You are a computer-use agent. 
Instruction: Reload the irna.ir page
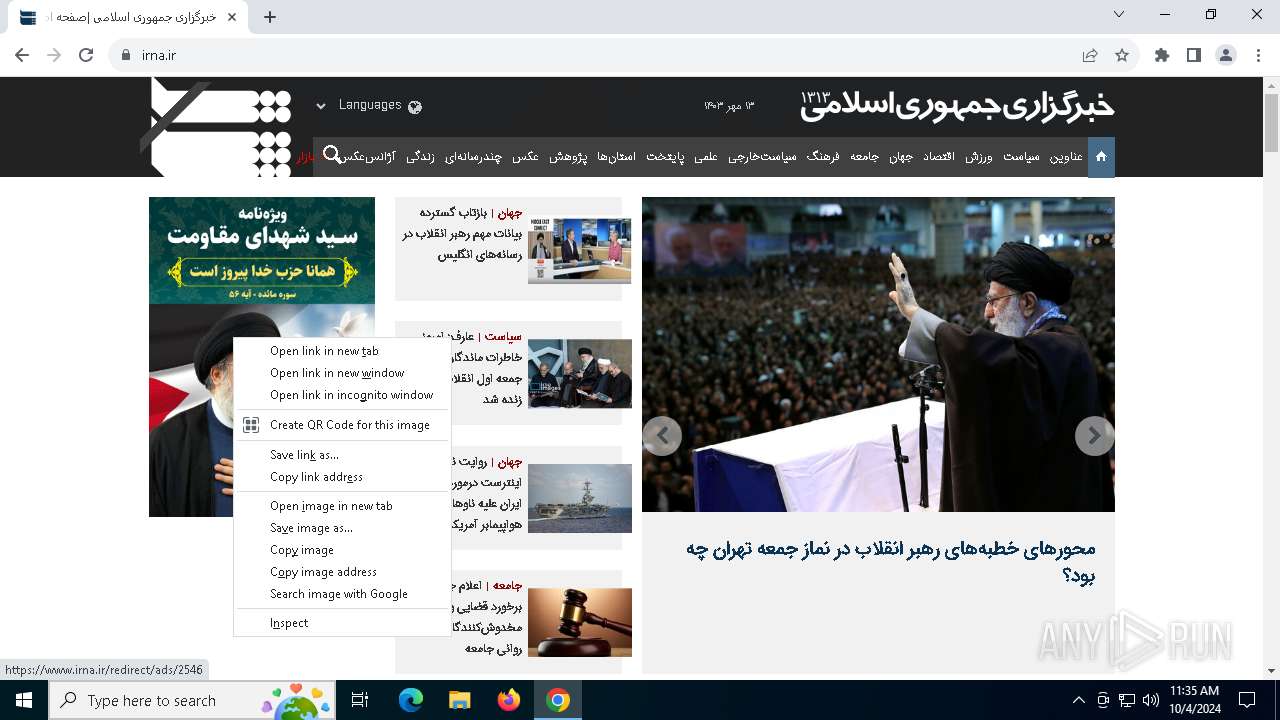coord(86,55)
